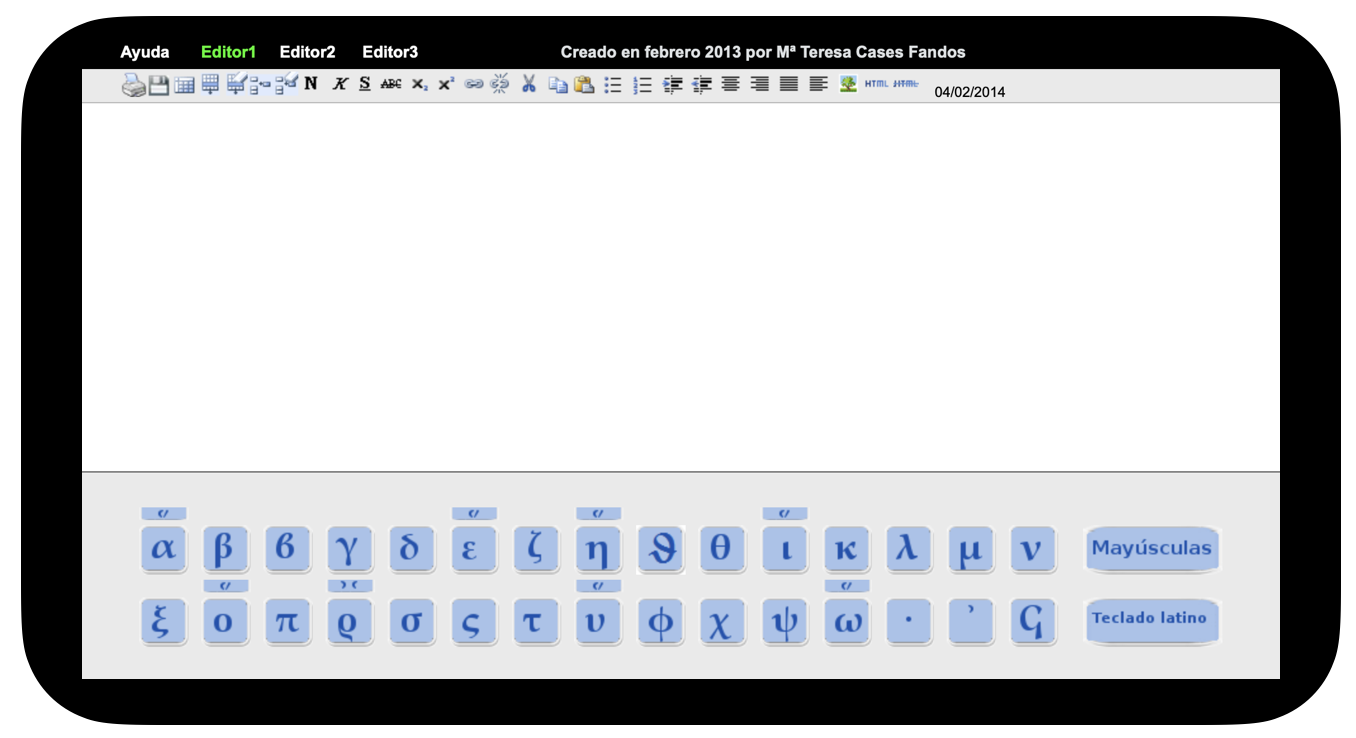Switch to the Editor1 tab
The height and width of the screenshot is (738, 1356).
tap(229, 52)
